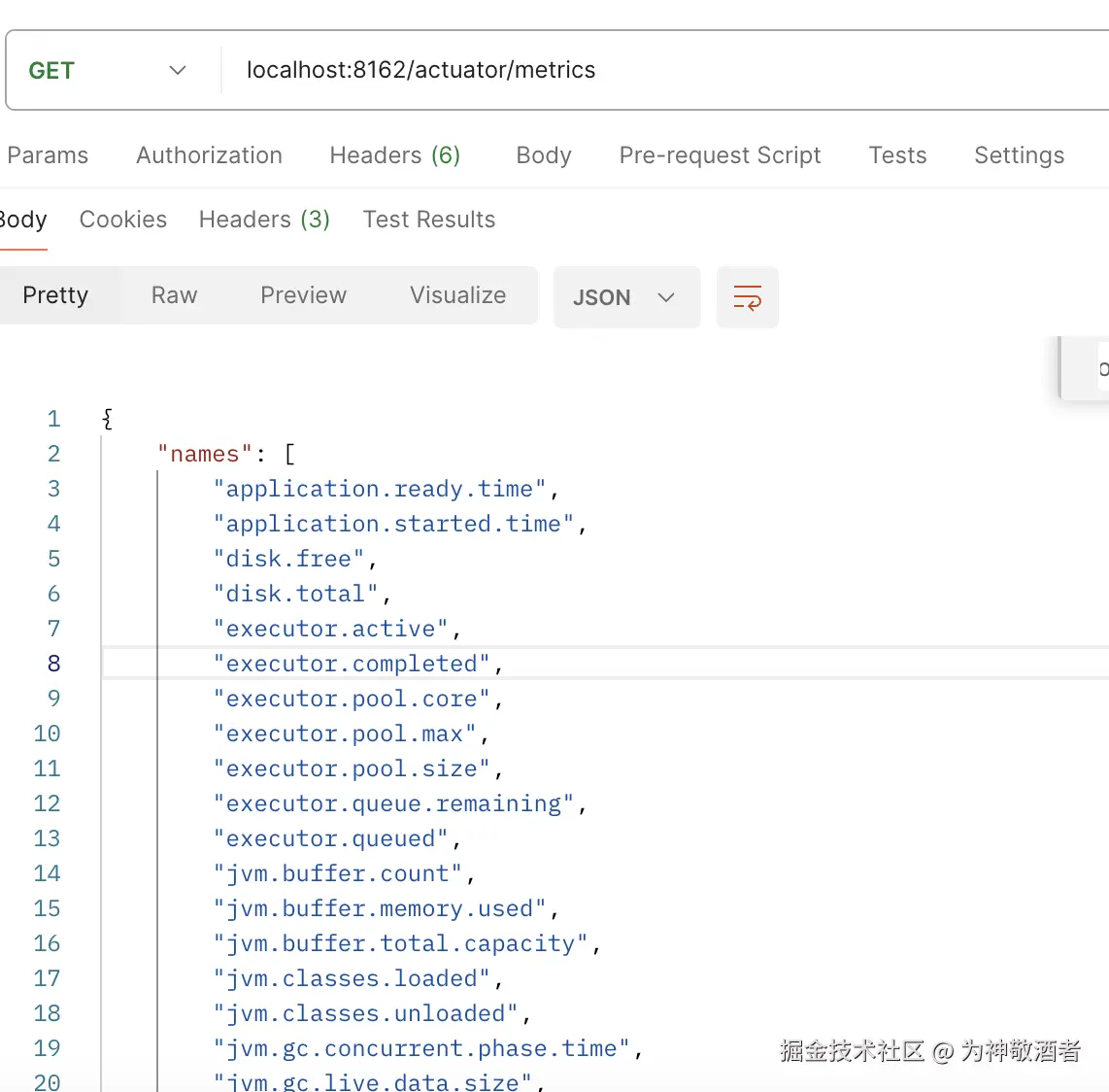This screenshot has height=1092, width=1109.
Task: Open the Settings tab
Action: 1020,155
